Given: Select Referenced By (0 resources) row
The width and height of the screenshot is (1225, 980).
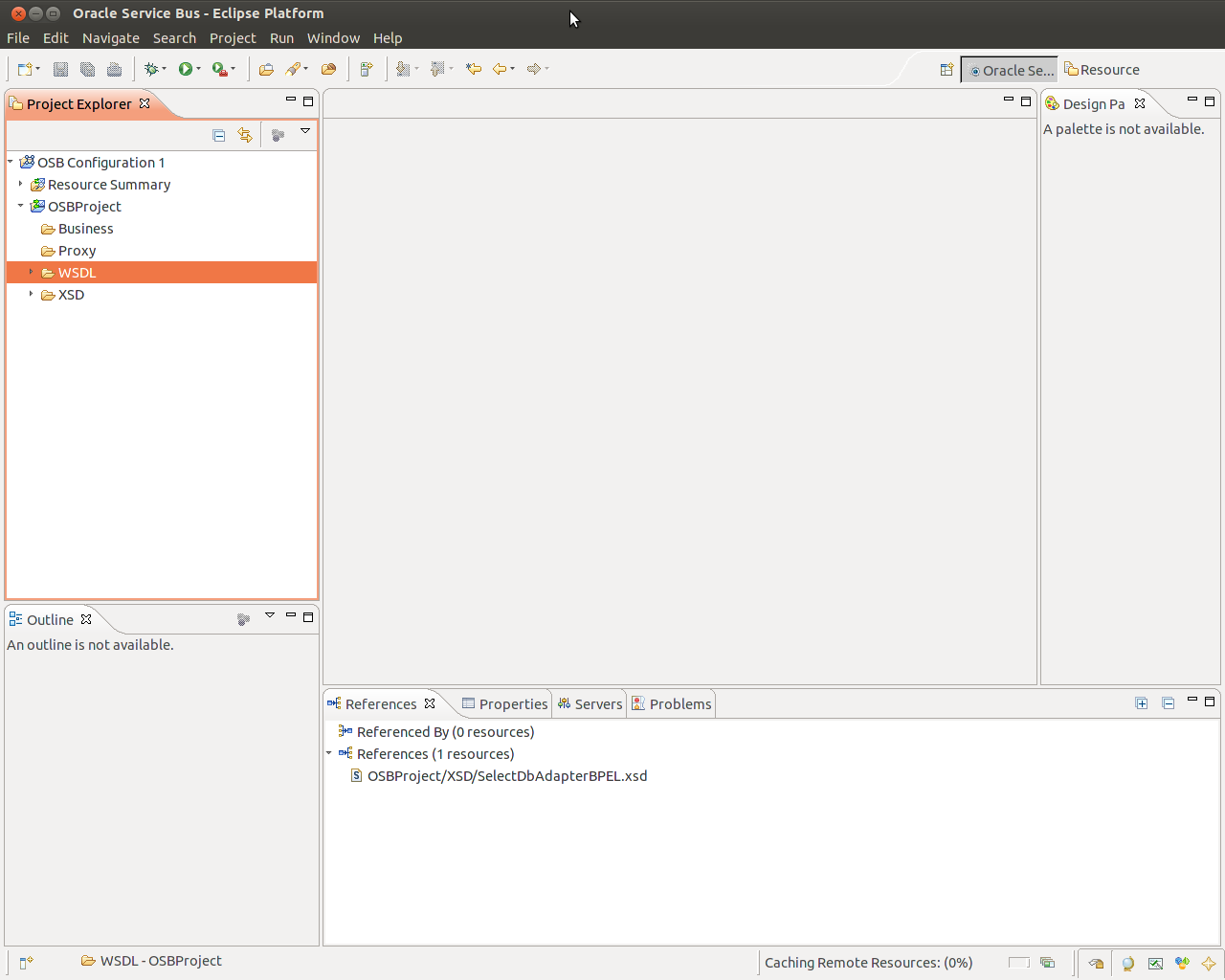Looking at the screenshot, I should (445, 732).
